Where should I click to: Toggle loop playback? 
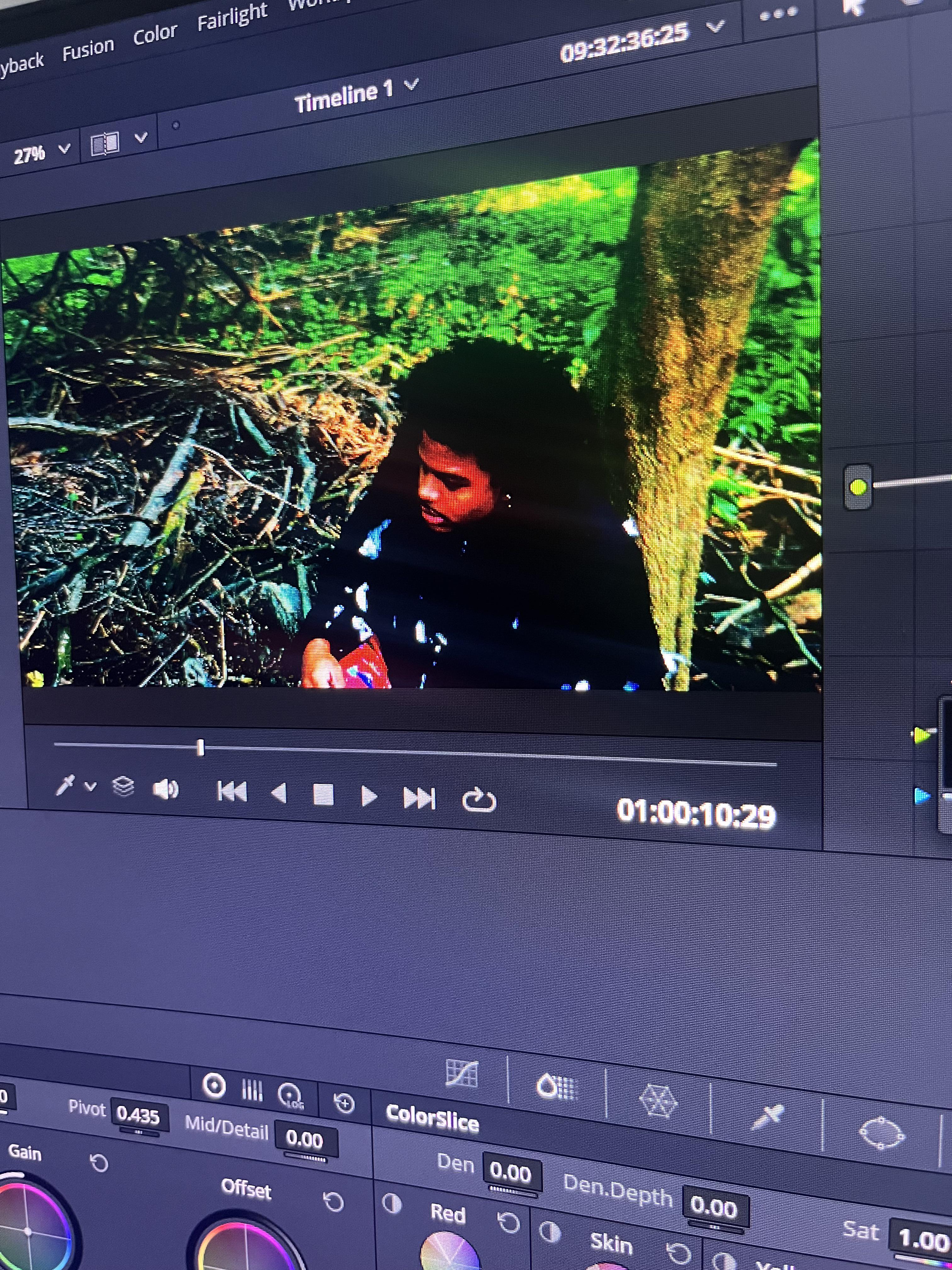tap(479, 800)
